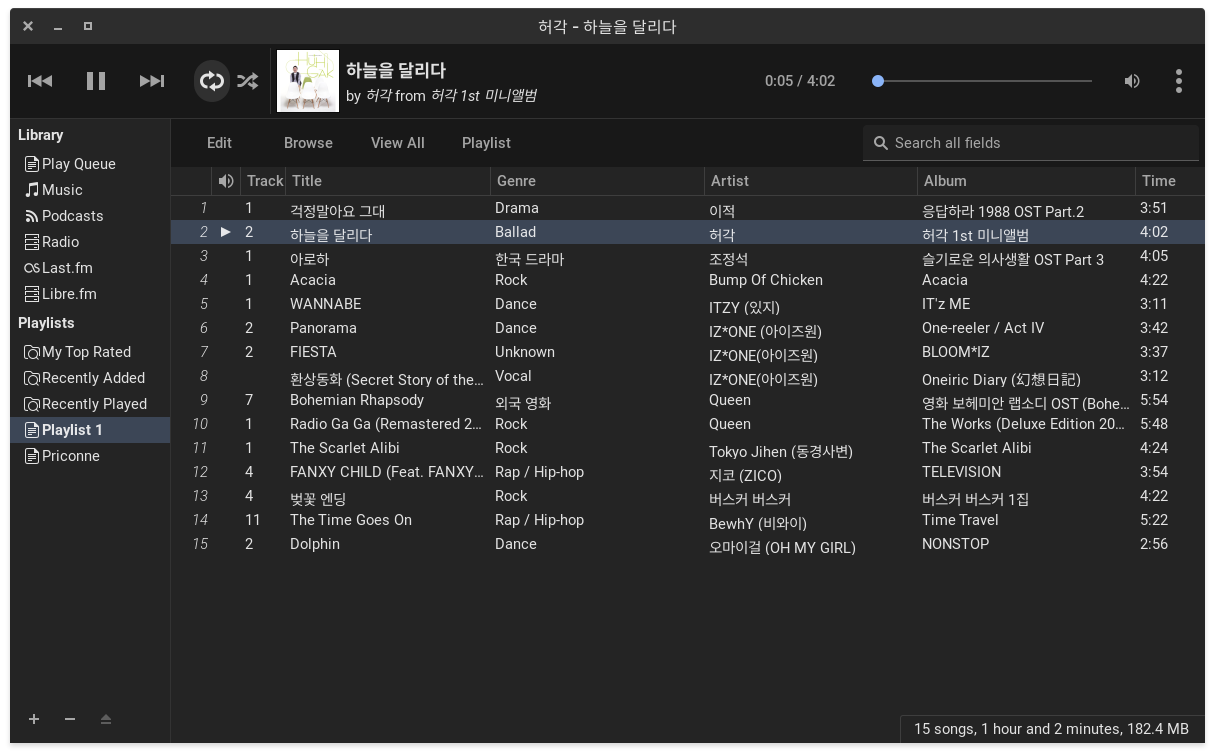Toggle shuffle playback
1215x754 pixels.
coord(247,81)
